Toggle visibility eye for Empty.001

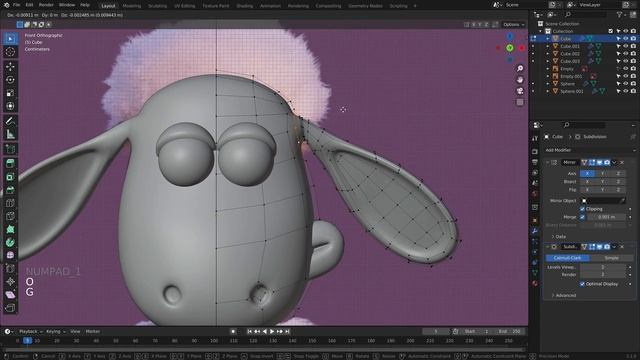coord(625,76)
